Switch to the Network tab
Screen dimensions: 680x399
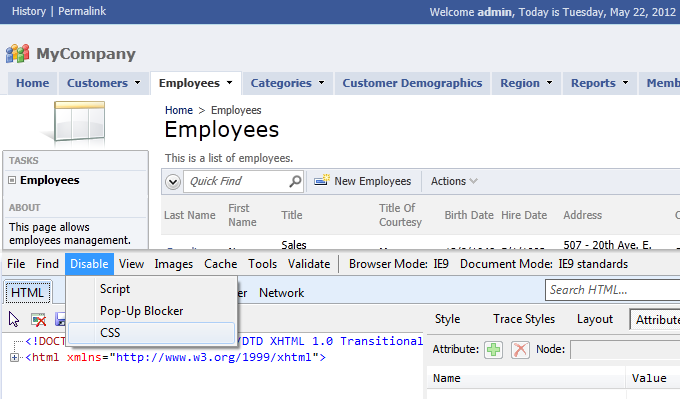click(281, 293)
